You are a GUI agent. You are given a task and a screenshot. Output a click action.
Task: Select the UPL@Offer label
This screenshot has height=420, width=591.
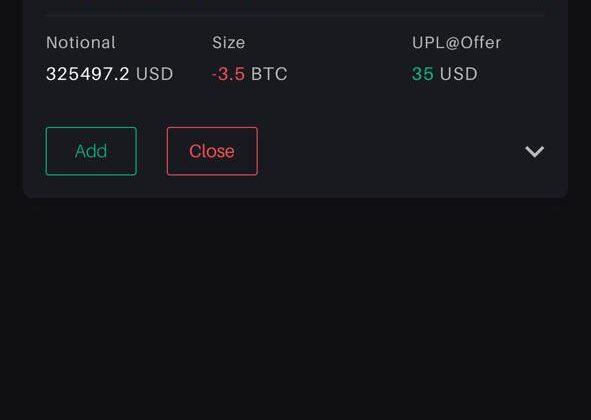point(456,43)
